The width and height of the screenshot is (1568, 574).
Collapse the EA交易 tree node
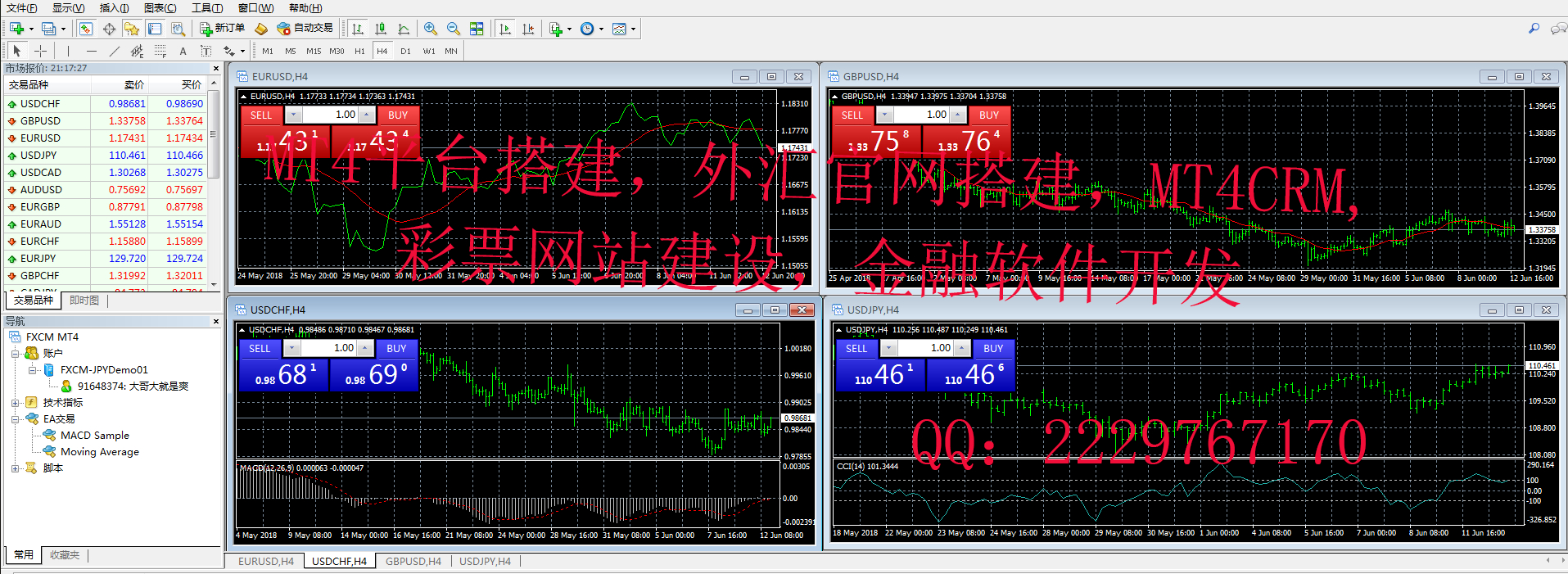pyautogui.click(x=15, y=419)
